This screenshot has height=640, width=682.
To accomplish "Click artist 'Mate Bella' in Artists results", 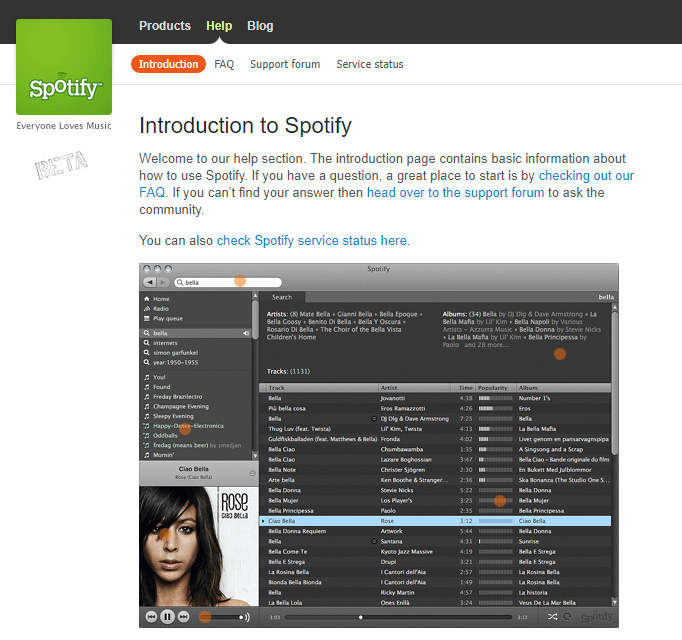I will point(315,314).
